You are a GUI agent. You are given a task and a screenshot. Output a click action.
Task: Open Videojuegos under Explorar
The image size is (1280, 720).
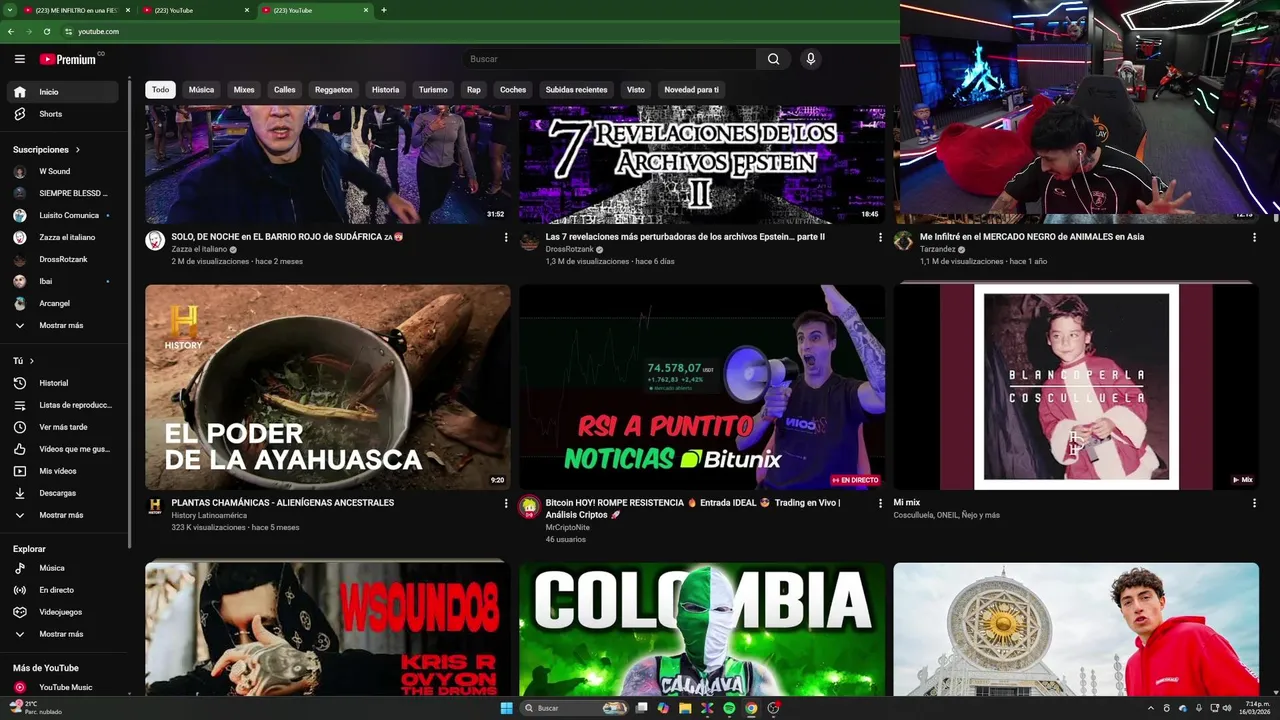tap(62, 612)
